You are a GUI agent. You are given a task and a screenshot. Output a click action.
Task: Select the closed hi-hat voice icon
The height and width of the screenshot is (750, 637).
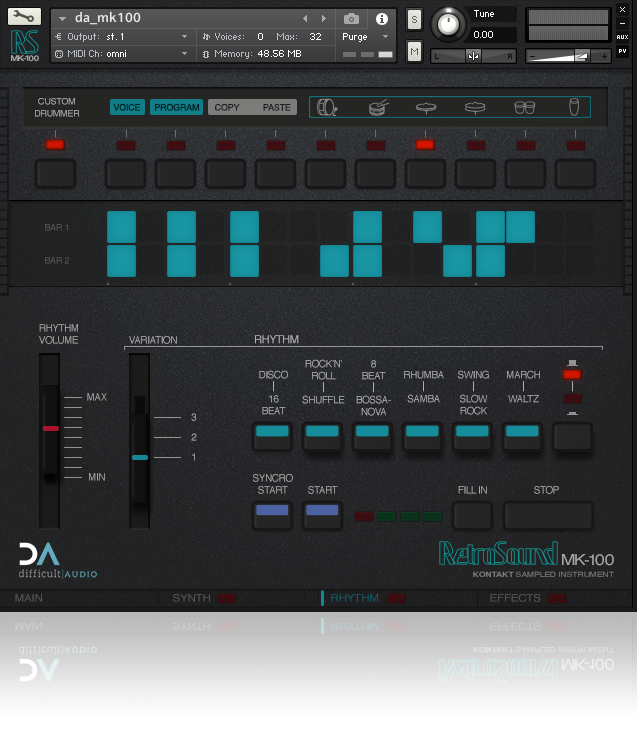[x=426, y=108]
